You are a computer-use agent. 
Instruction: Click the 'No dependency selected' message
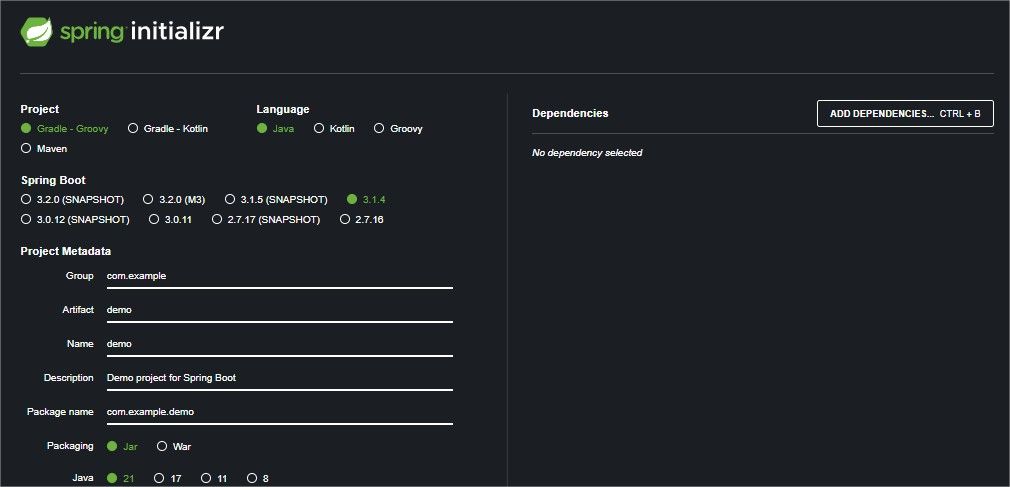click(587, 153)
